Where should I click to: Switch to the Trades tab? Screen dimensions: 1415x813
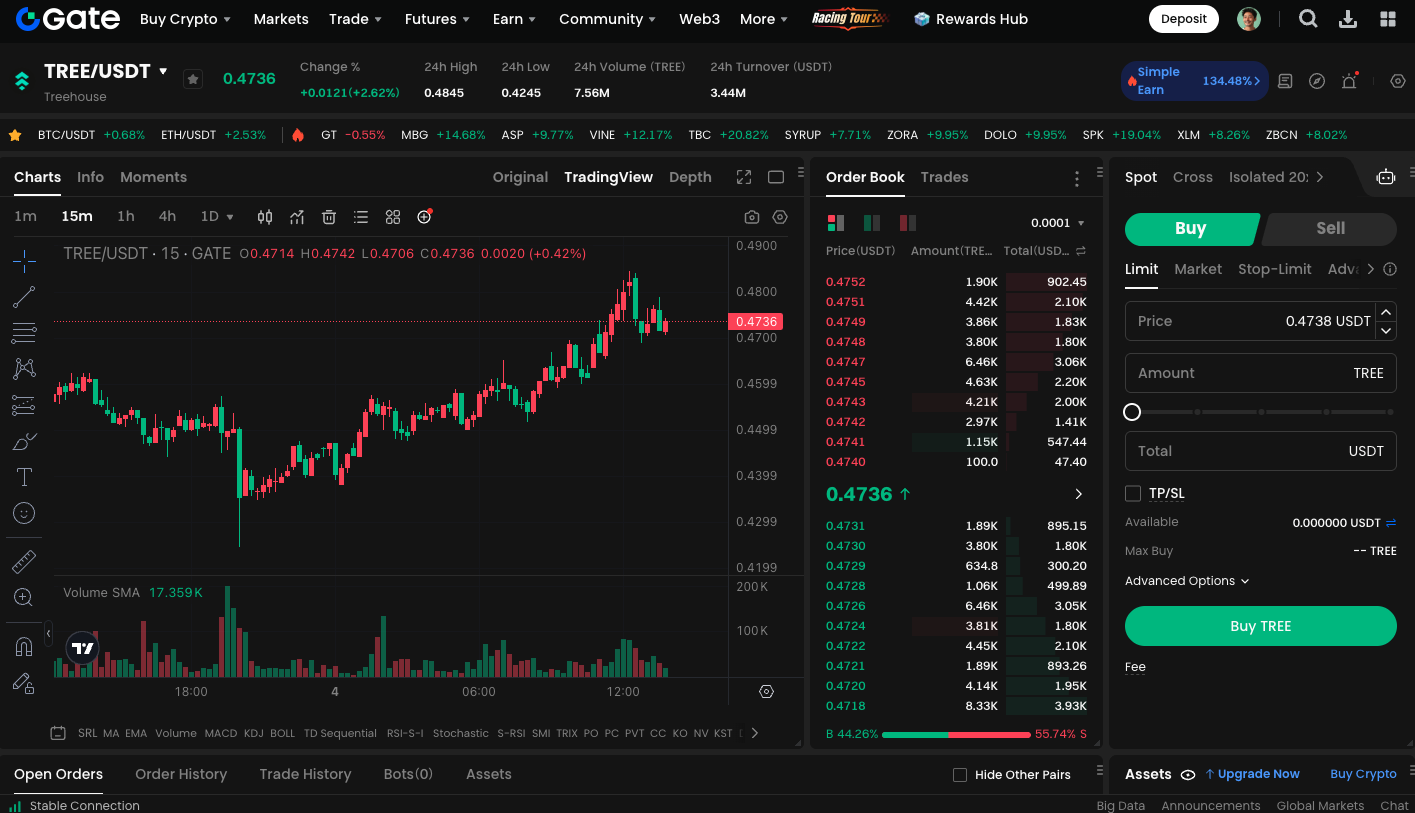click(945, 177)
